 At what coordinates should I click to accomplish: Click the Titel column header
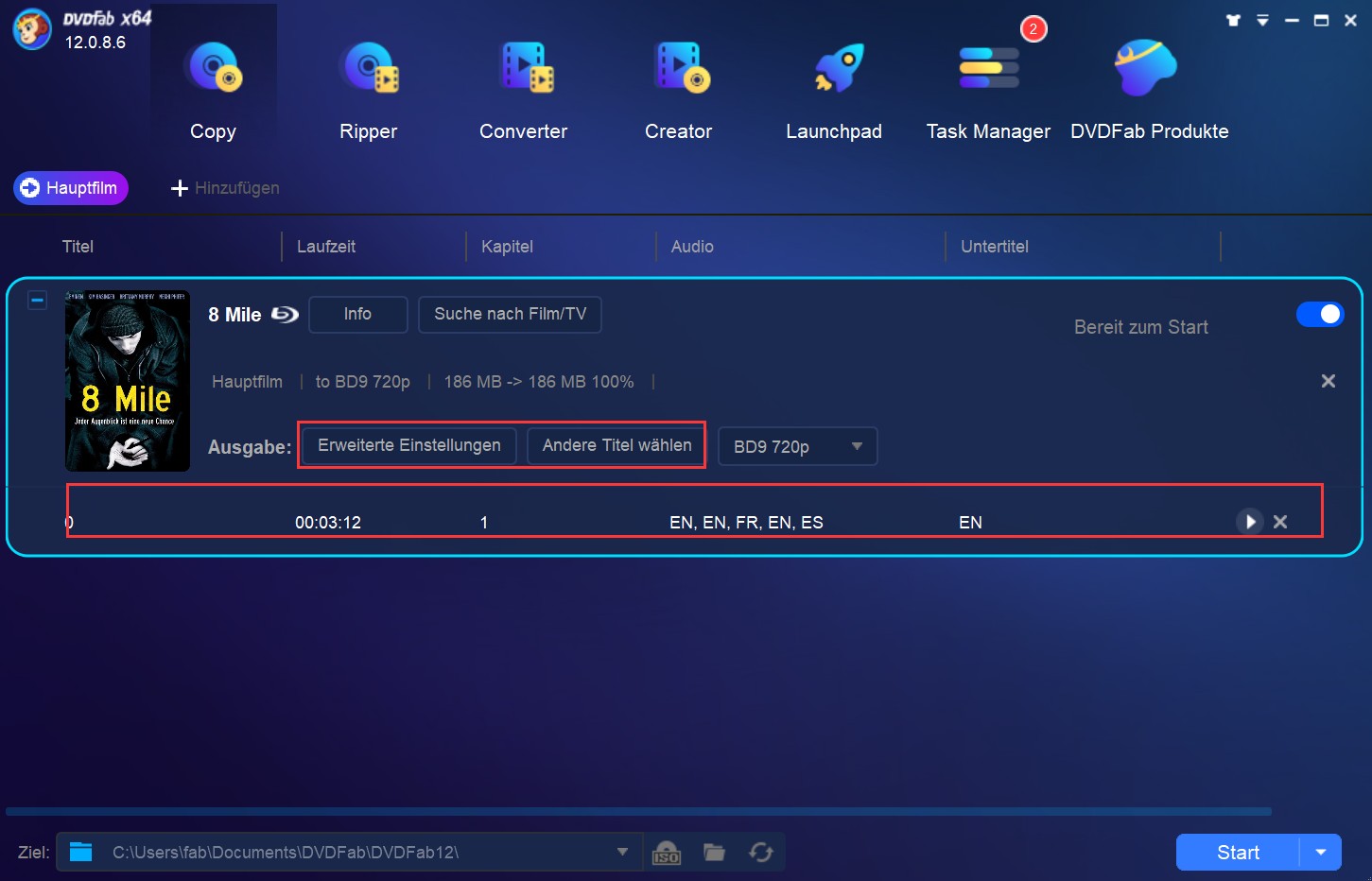click(78, 247)
